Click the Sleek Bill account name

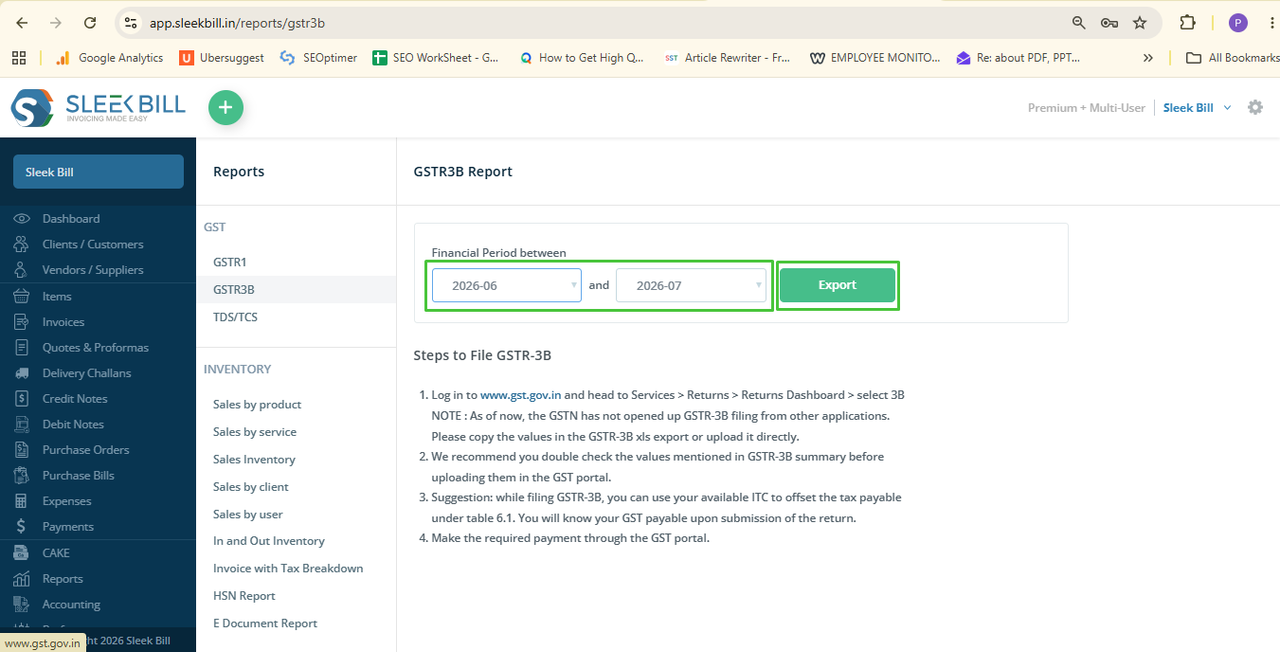pos(1188,108)
